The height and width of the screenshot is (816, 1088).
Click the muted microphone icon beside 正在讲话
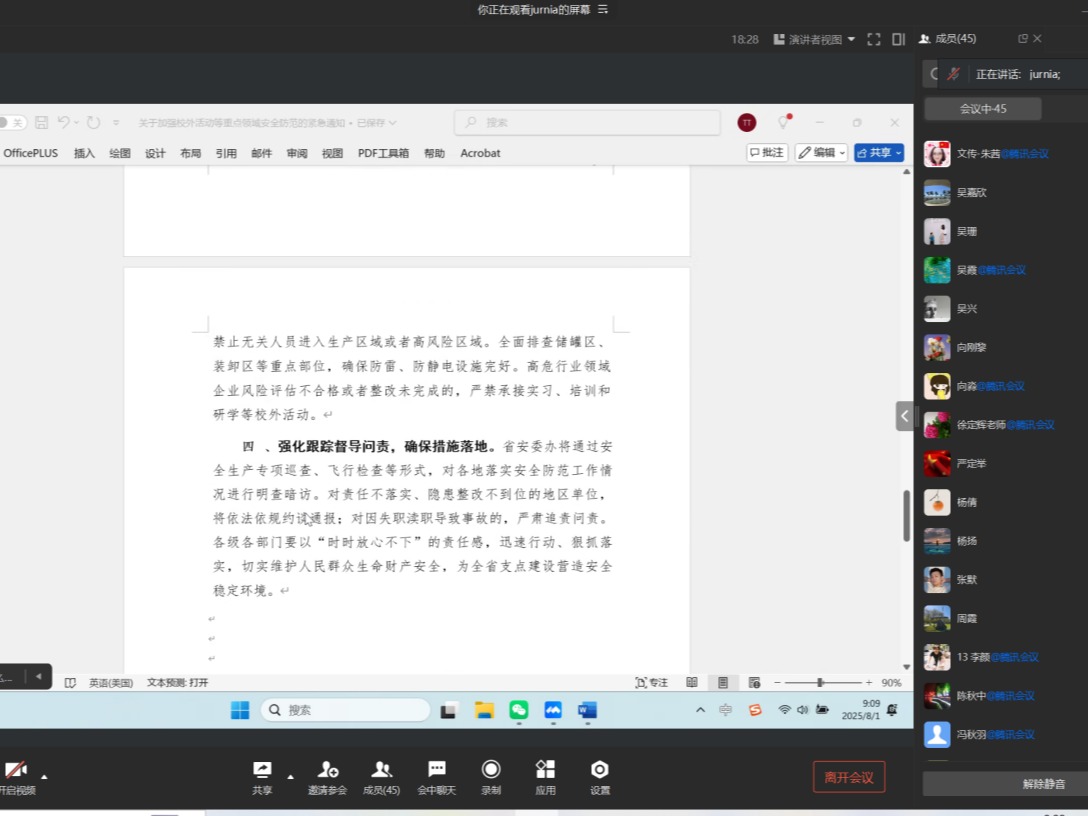pyautogui.click(x=953, y=74)
